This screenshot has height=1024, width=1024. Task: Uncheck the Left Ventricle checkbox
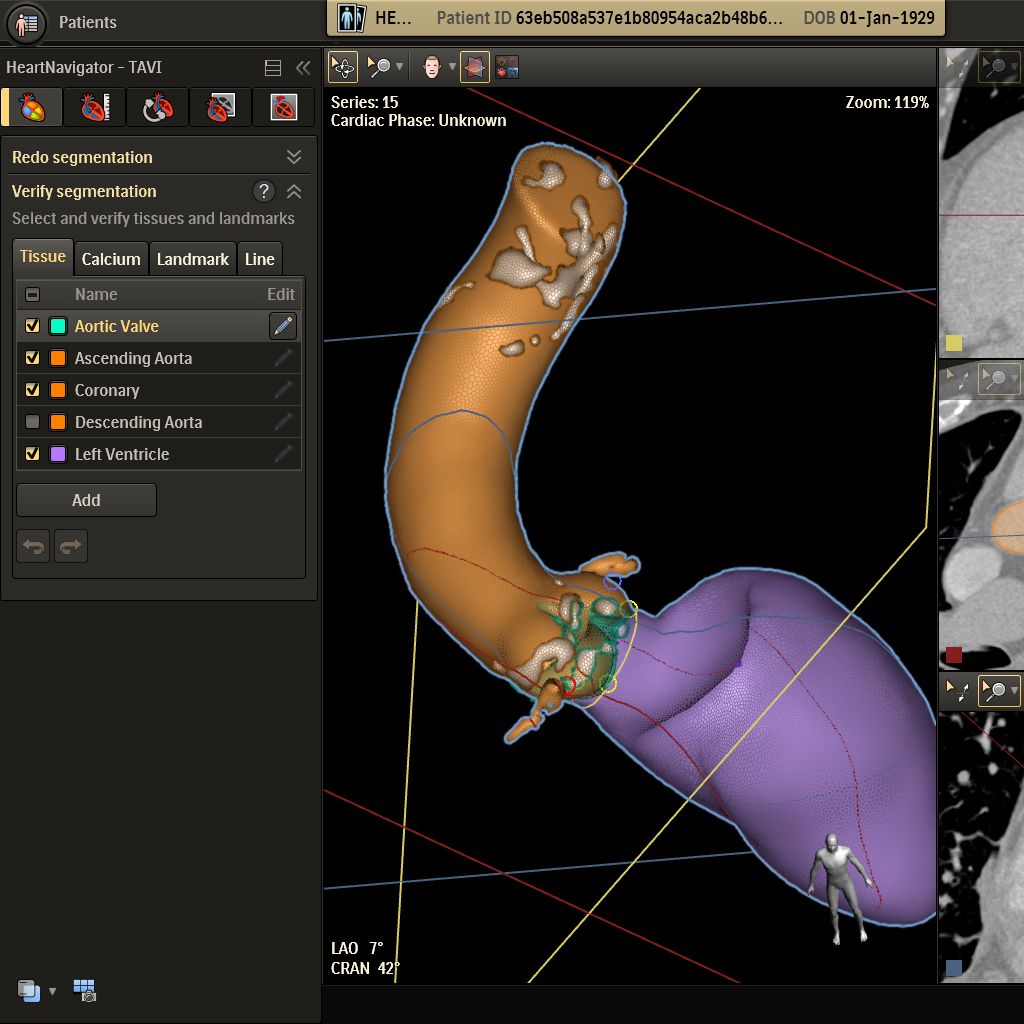coord(32,454)
